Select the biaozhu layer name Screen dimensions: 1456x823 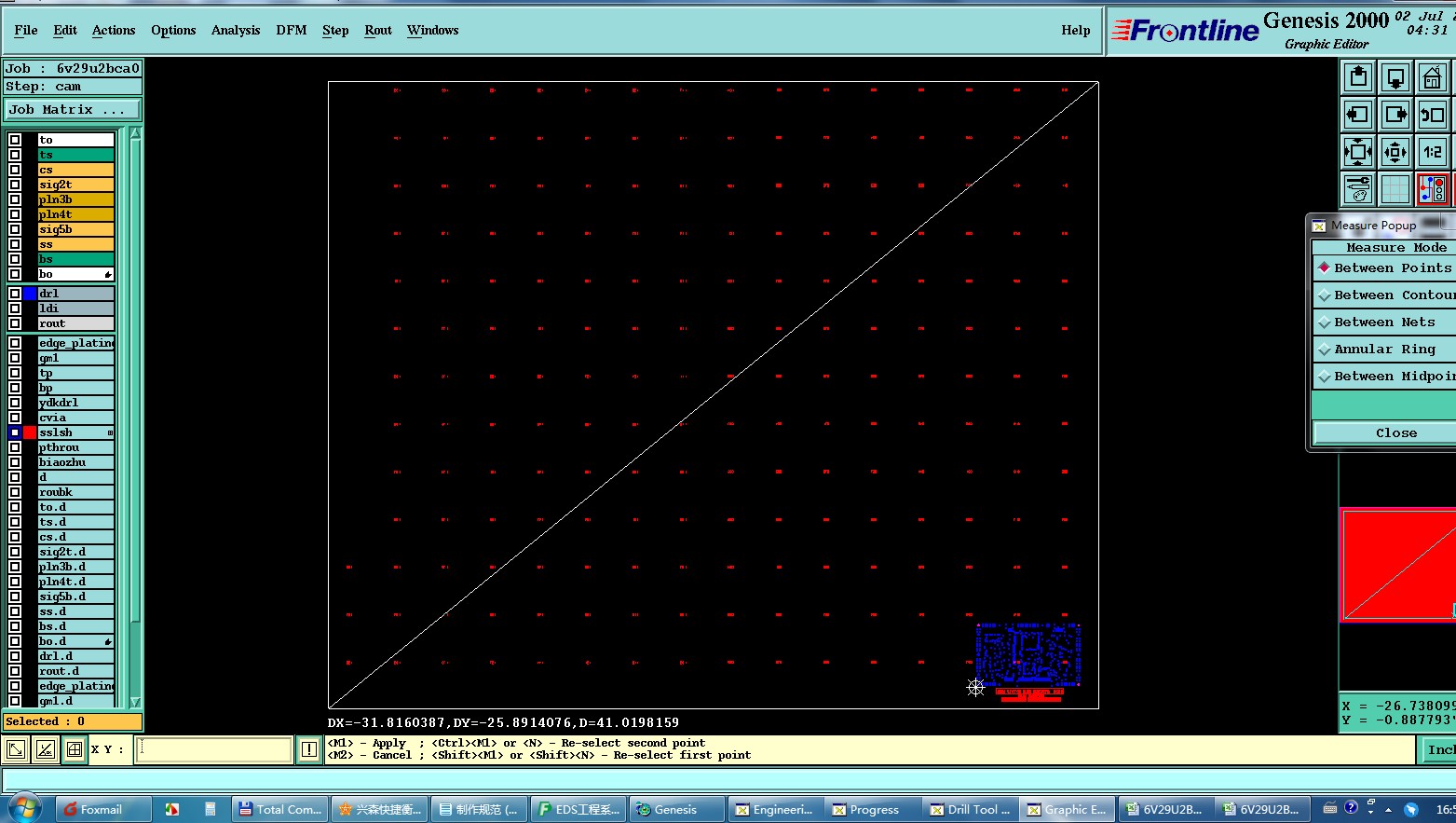(76, 462)
